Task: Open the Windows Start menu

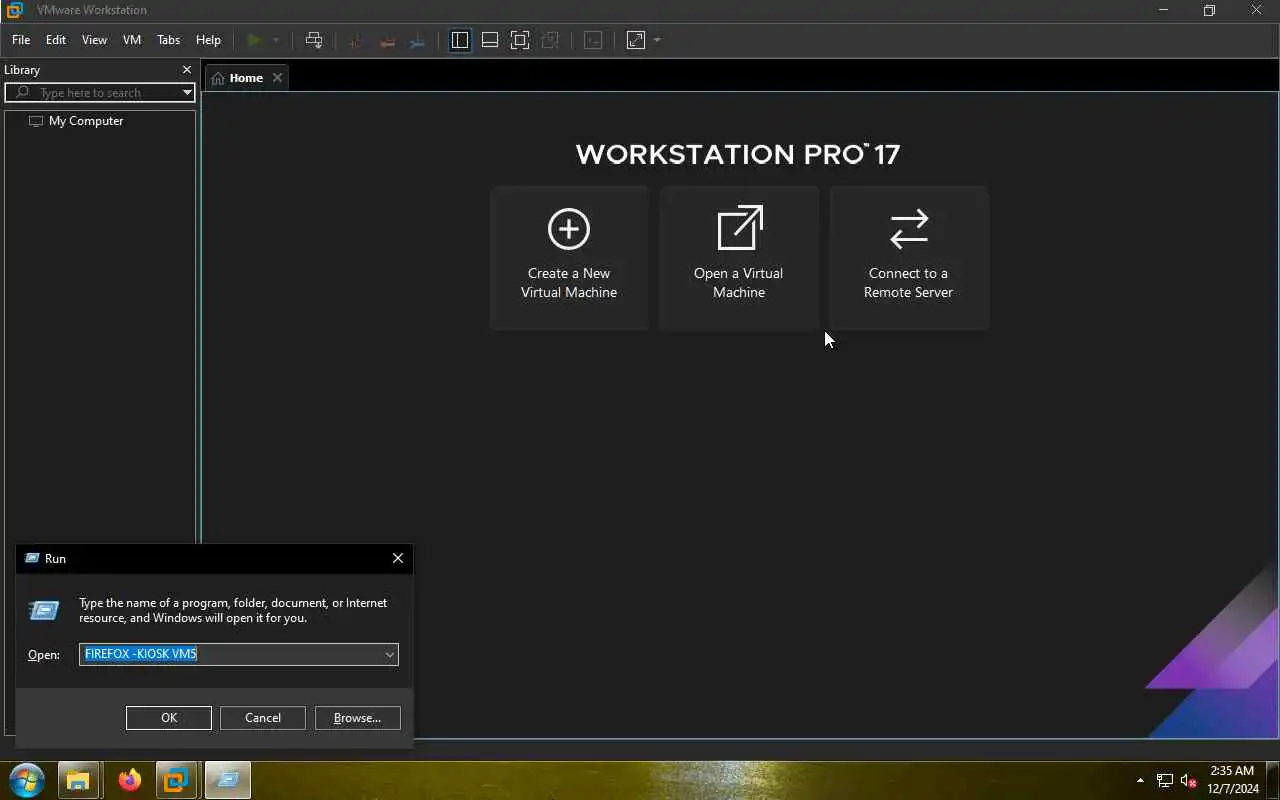Action: pyautogui.click(x=27, y=780)
